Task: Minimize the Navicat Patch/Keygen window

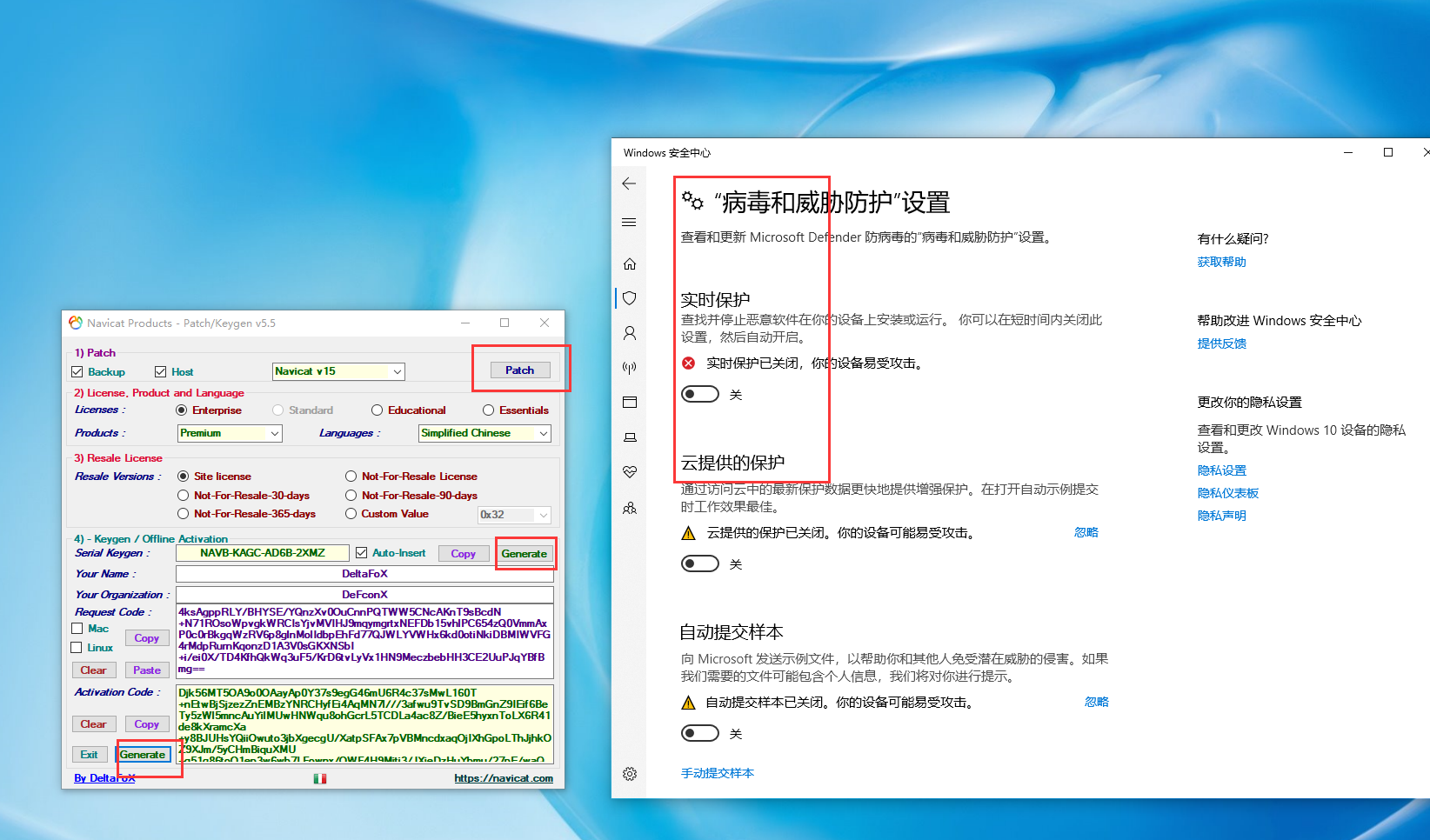Action: [x=465, y=323]
